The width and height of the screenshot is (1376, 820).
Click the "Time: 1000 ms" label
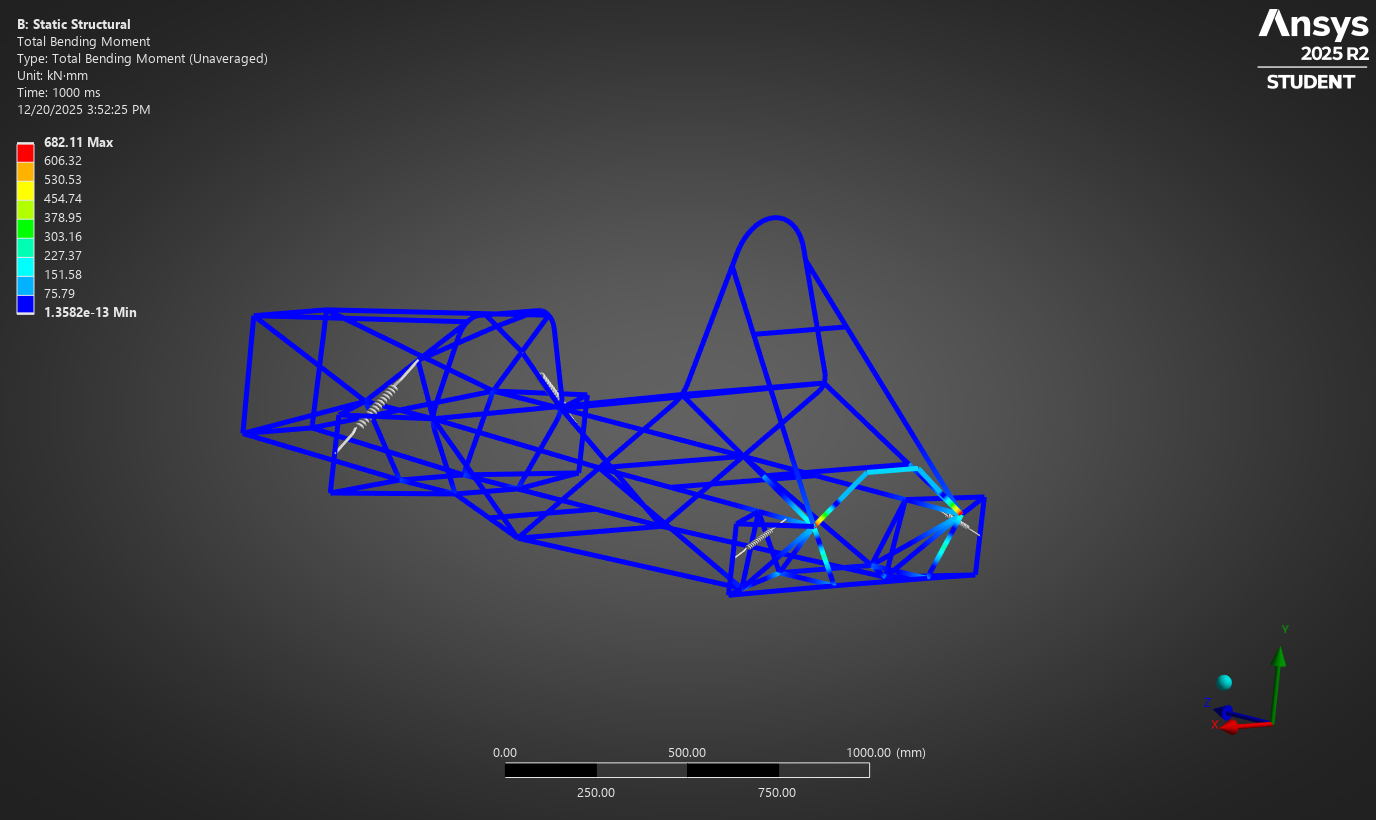coord(59,93)
